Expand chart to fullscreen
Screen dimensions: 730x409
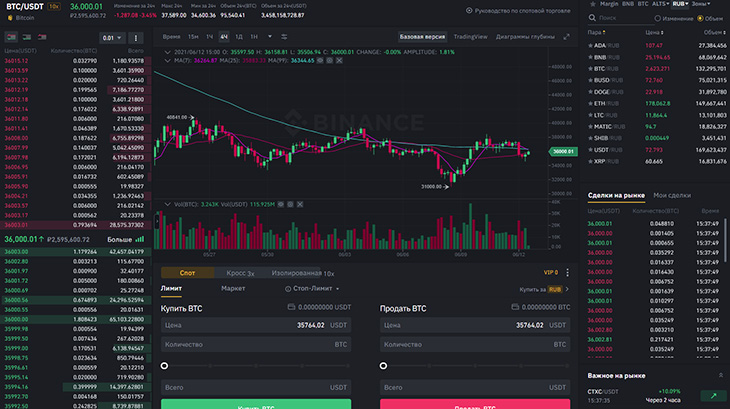point(566,37)
